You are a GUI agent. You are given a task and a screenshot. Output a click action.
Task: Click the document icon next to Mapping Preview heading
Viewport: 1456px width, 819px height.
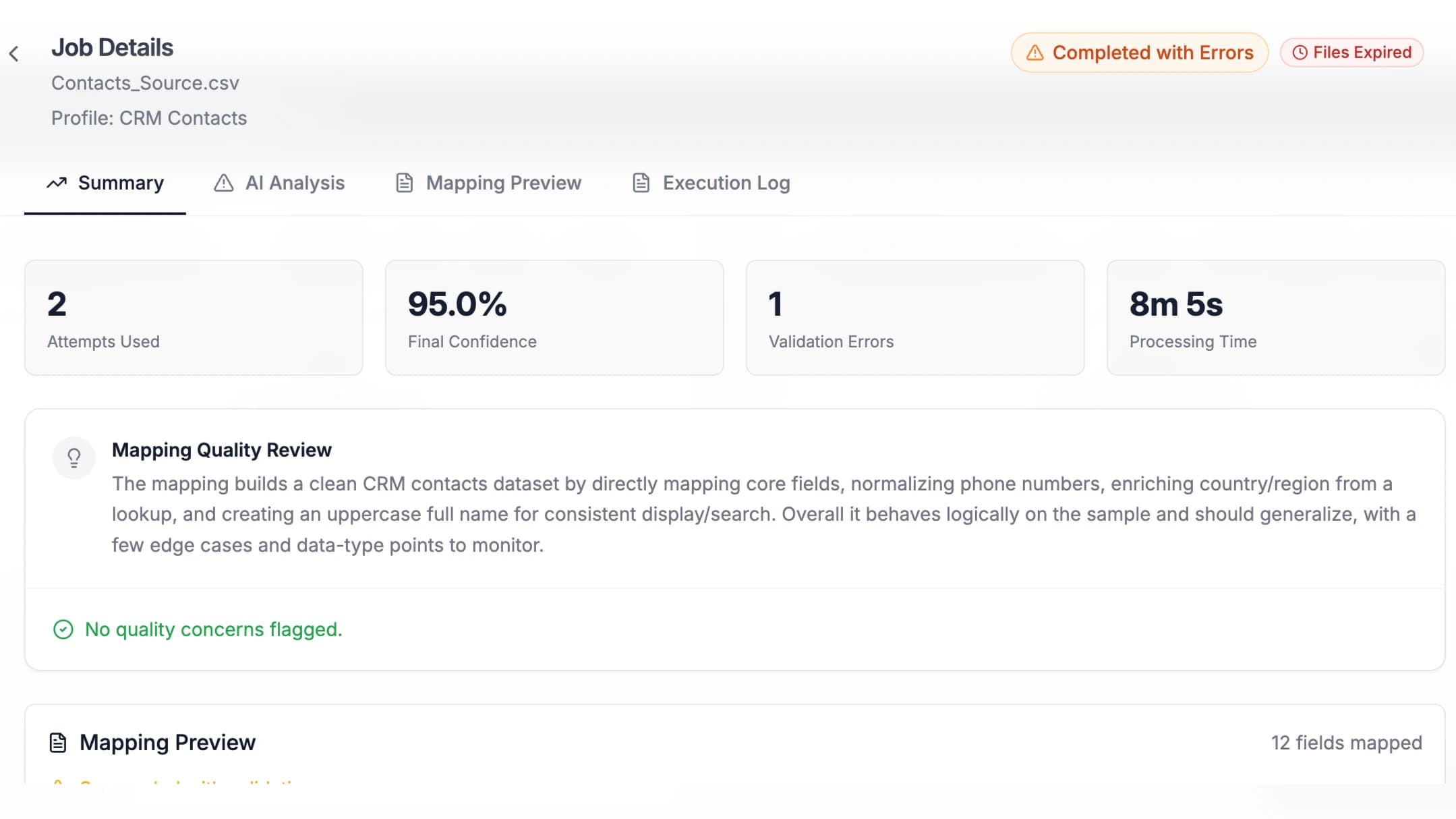[58, 743]
